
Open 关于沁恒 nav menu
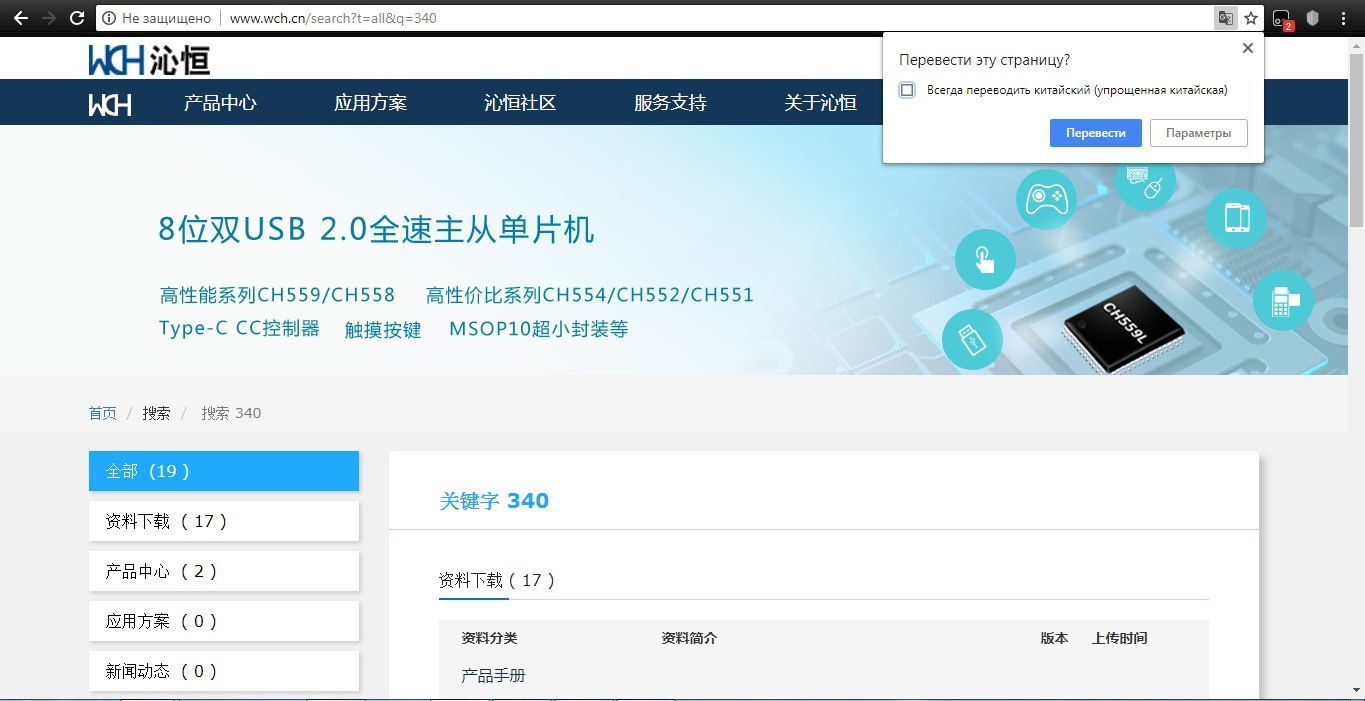point(820,103)
